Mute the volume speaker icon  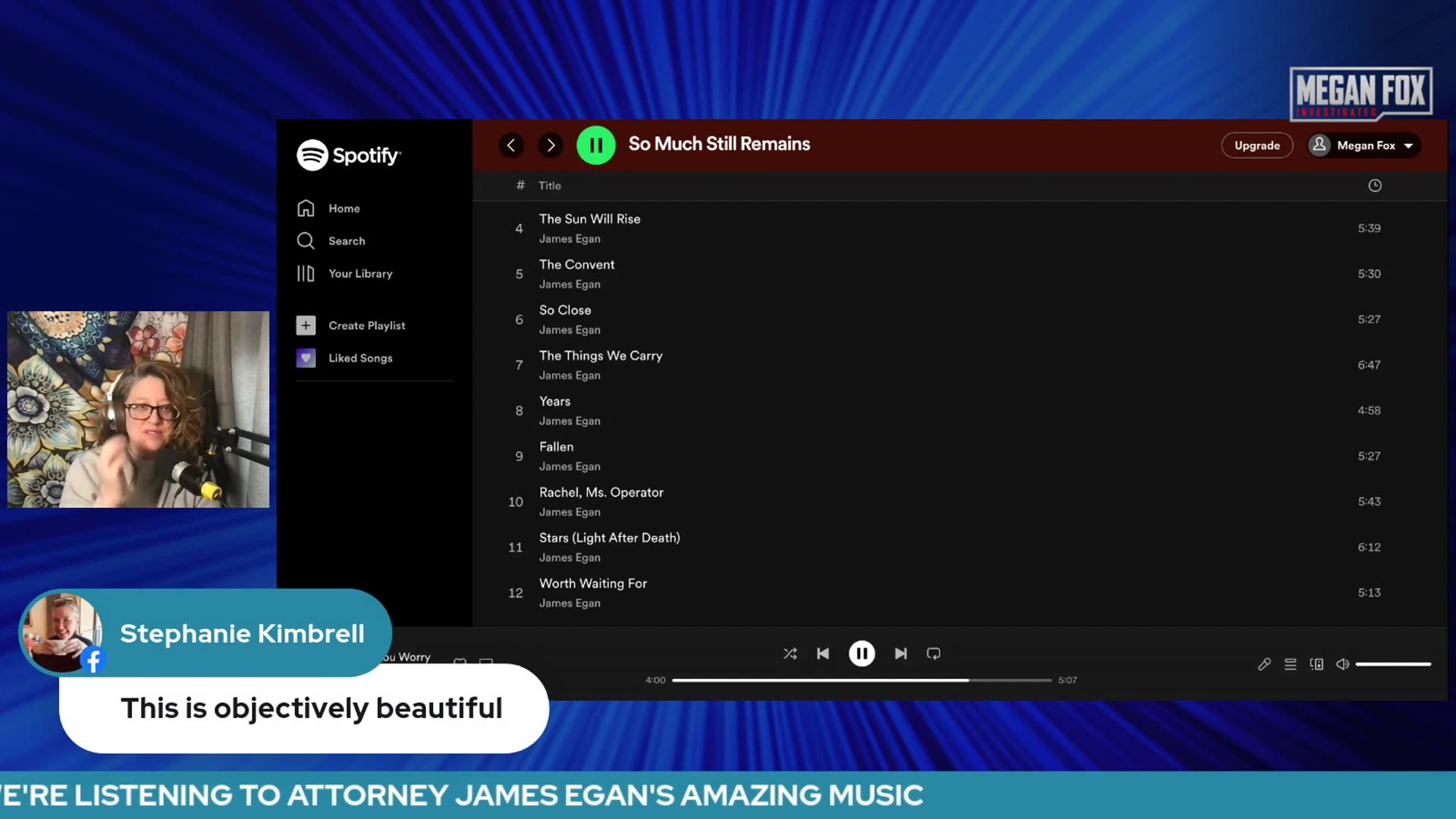click(1342, 664)
